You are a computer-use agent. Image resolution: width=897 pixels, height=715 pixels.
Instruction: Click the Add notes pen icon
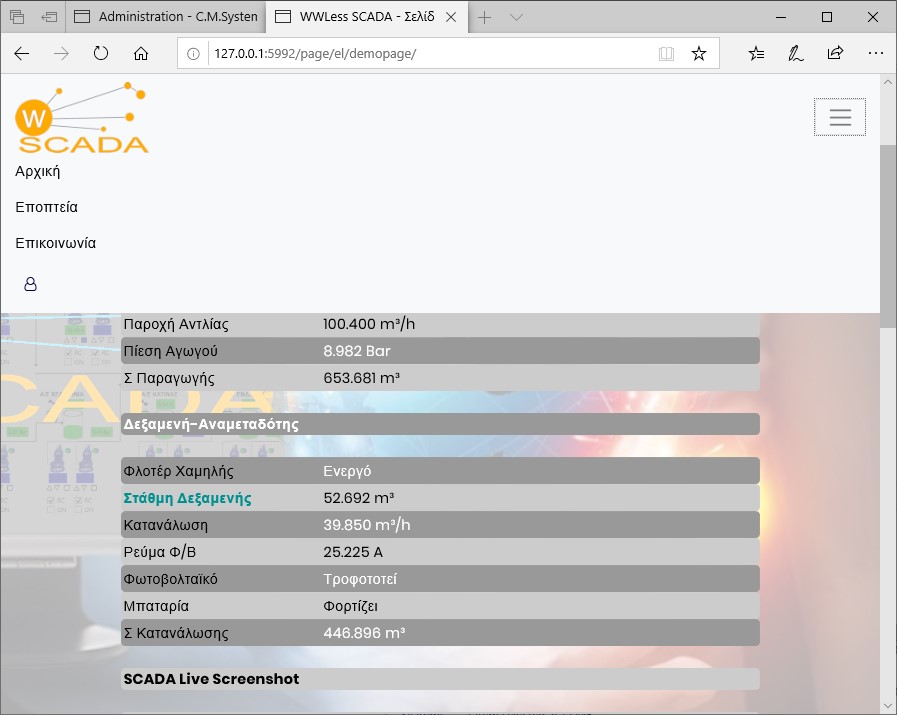(796, 54)
